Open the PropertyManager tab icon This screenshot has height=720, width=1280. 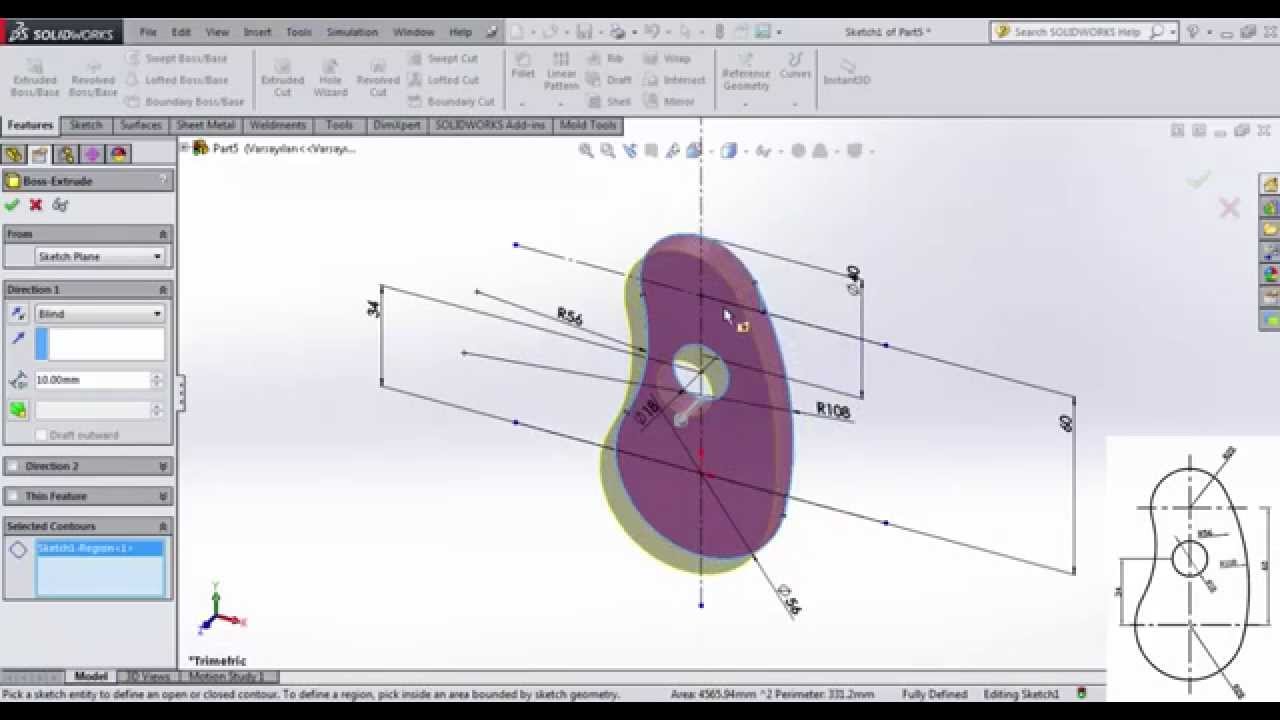[x=39, y=154]
